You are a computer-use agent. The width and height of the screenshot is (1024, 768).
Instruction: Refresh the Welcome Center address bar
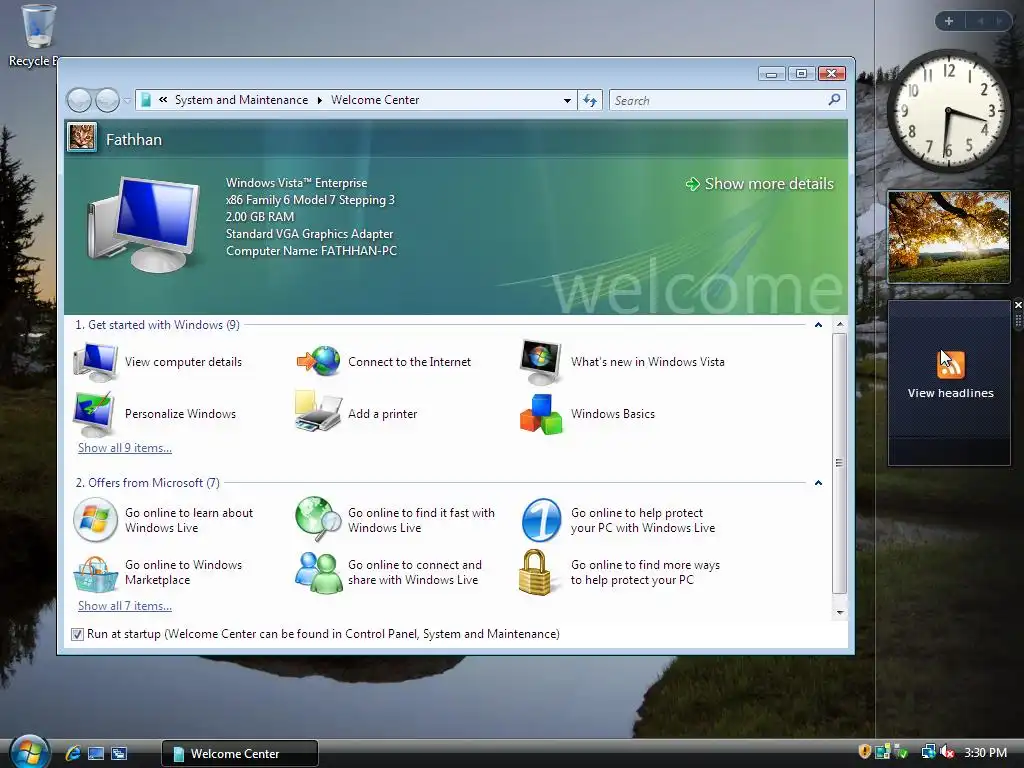590,100
